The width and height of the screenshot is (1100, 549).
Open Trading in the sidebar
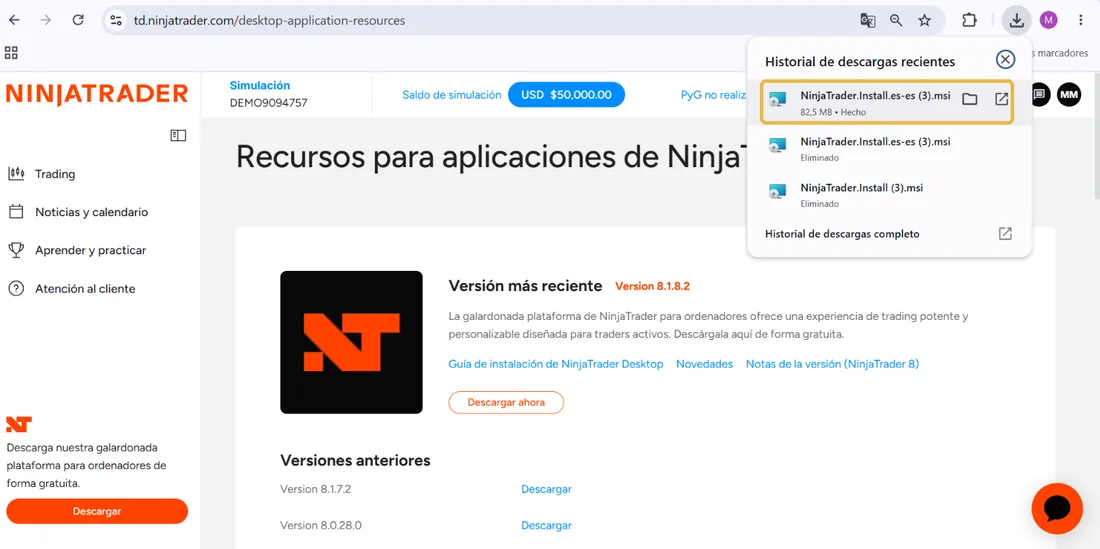(x=55, y=174)
